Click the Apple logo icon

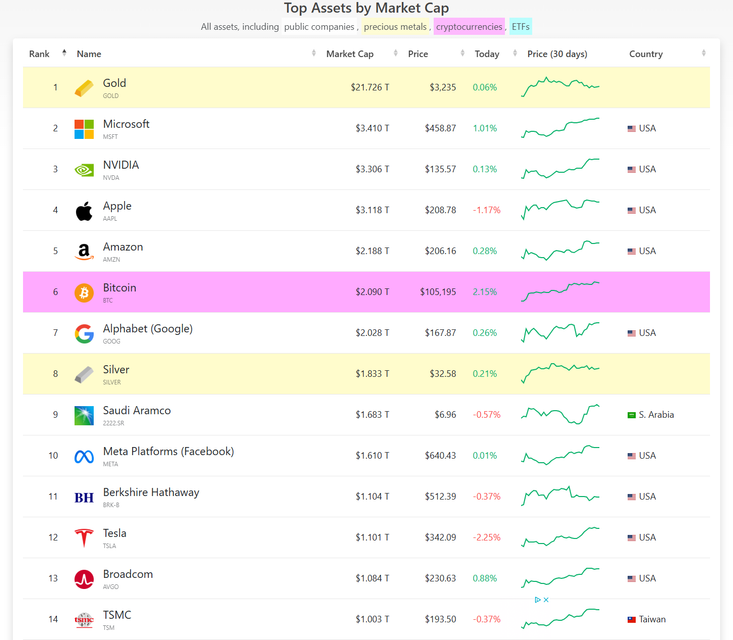(x=84, y=211)
